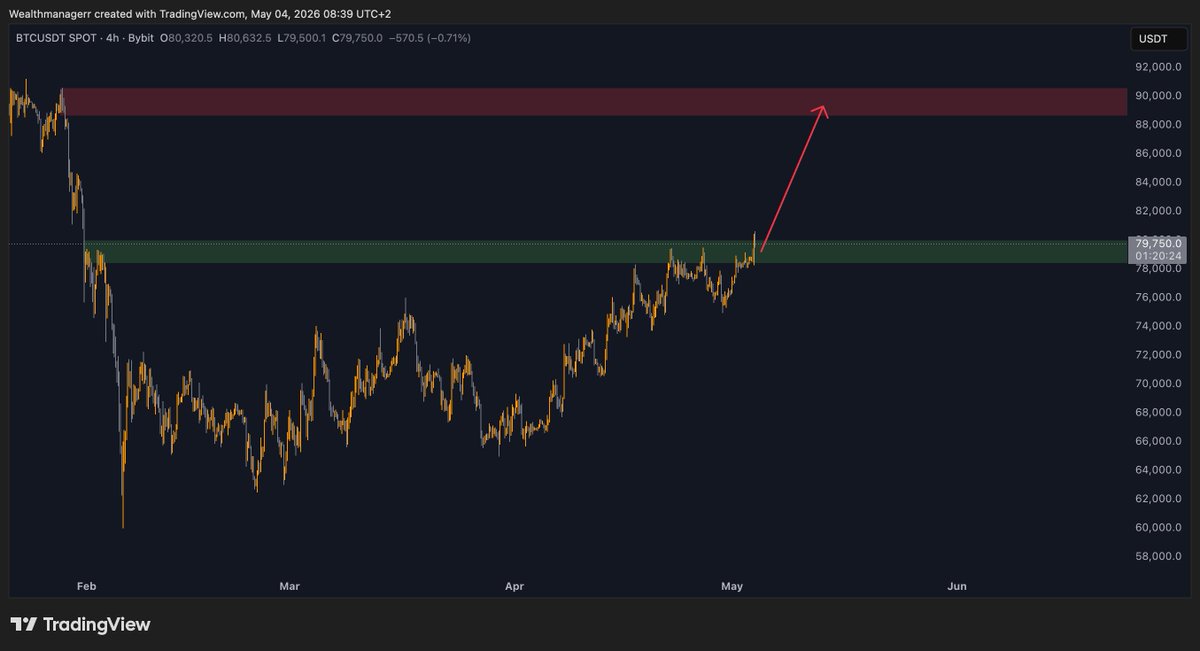Viewport: 1200px width, 651px height.
Task: Select the red resistance zone rectangle
Action: pos(594,102)
